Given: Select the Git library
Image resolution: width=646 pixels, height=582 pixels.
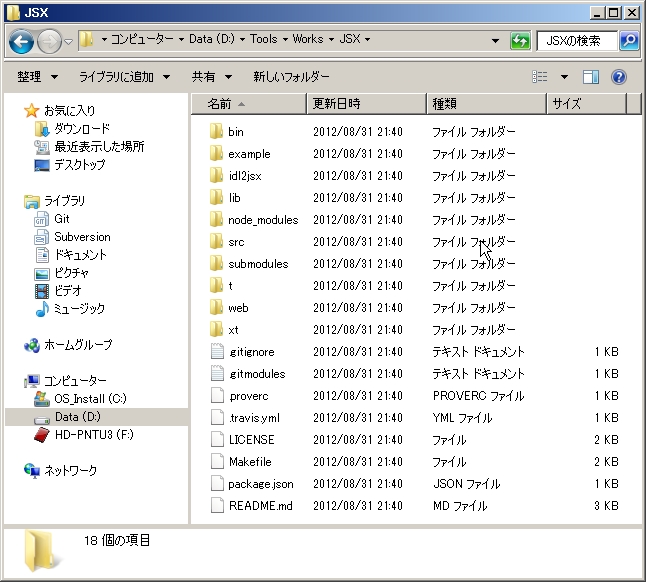Looking at the screenshot, I should point(62,219).
